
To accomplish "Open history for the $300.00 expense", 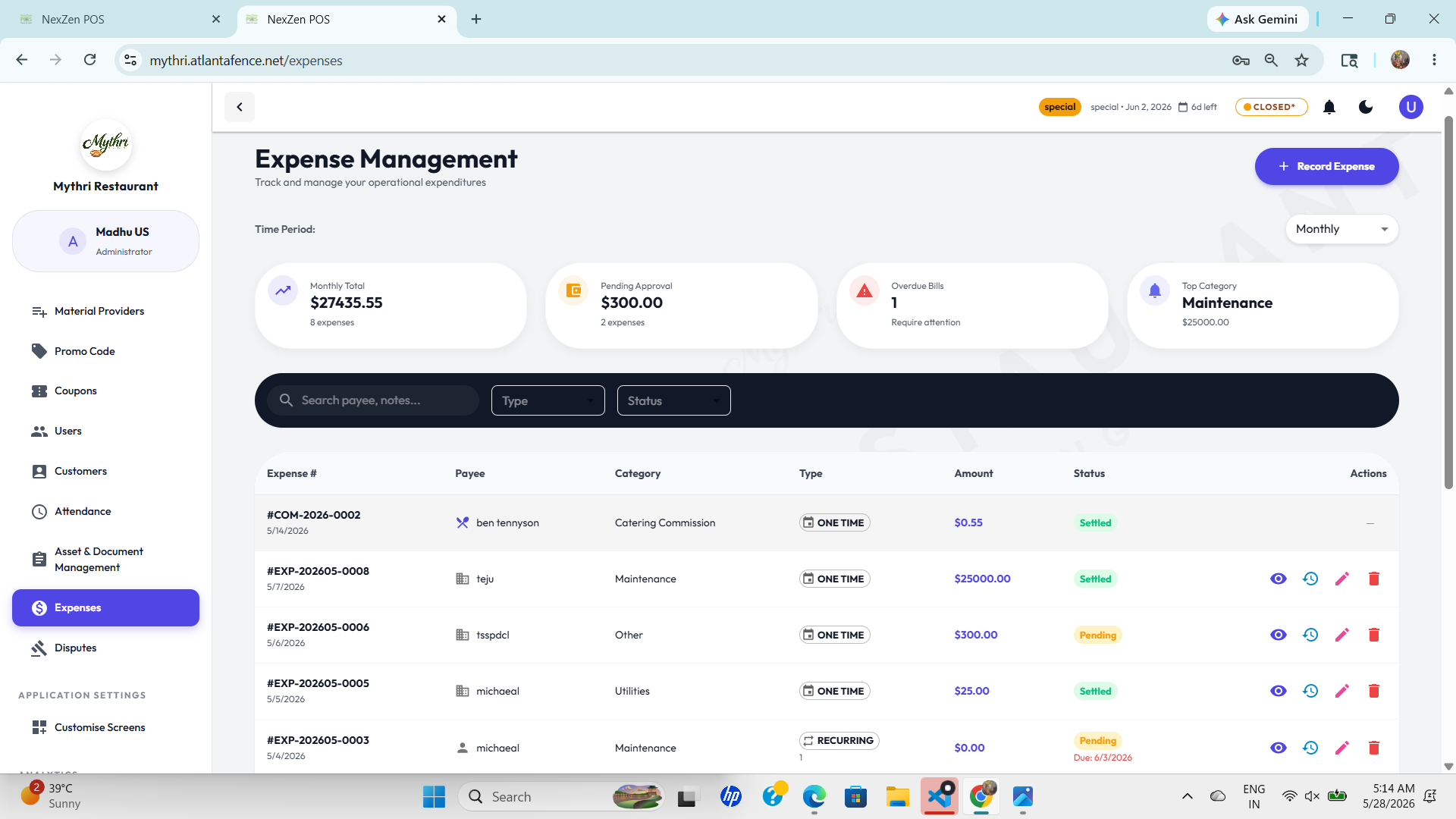I will pyautogui.click(x=1310, y=635).
